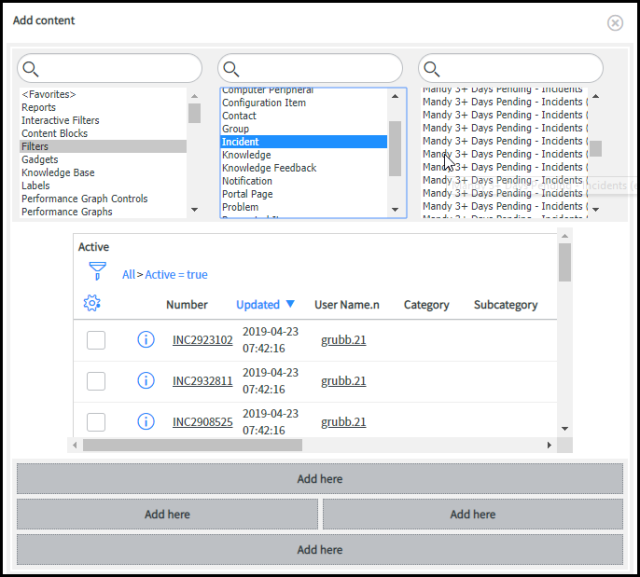Click preview horizontal scrollbar left arrow
This screenshot has width=640, height=577.
pyautogui.click(x=75, y=445)
